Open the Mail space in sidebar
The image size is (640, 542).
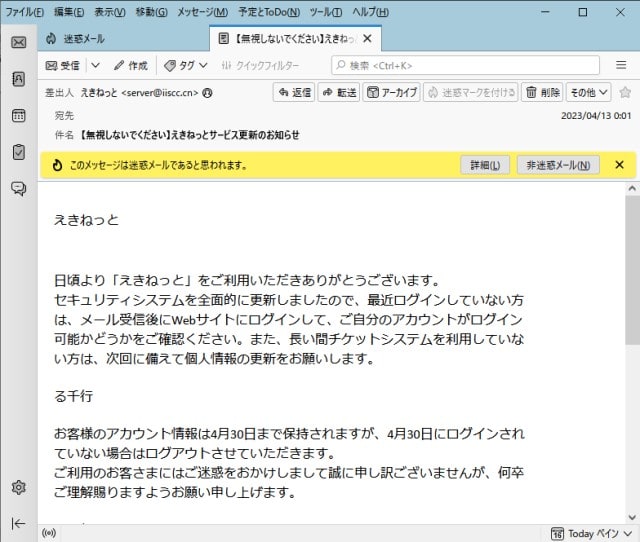(19, 42)
